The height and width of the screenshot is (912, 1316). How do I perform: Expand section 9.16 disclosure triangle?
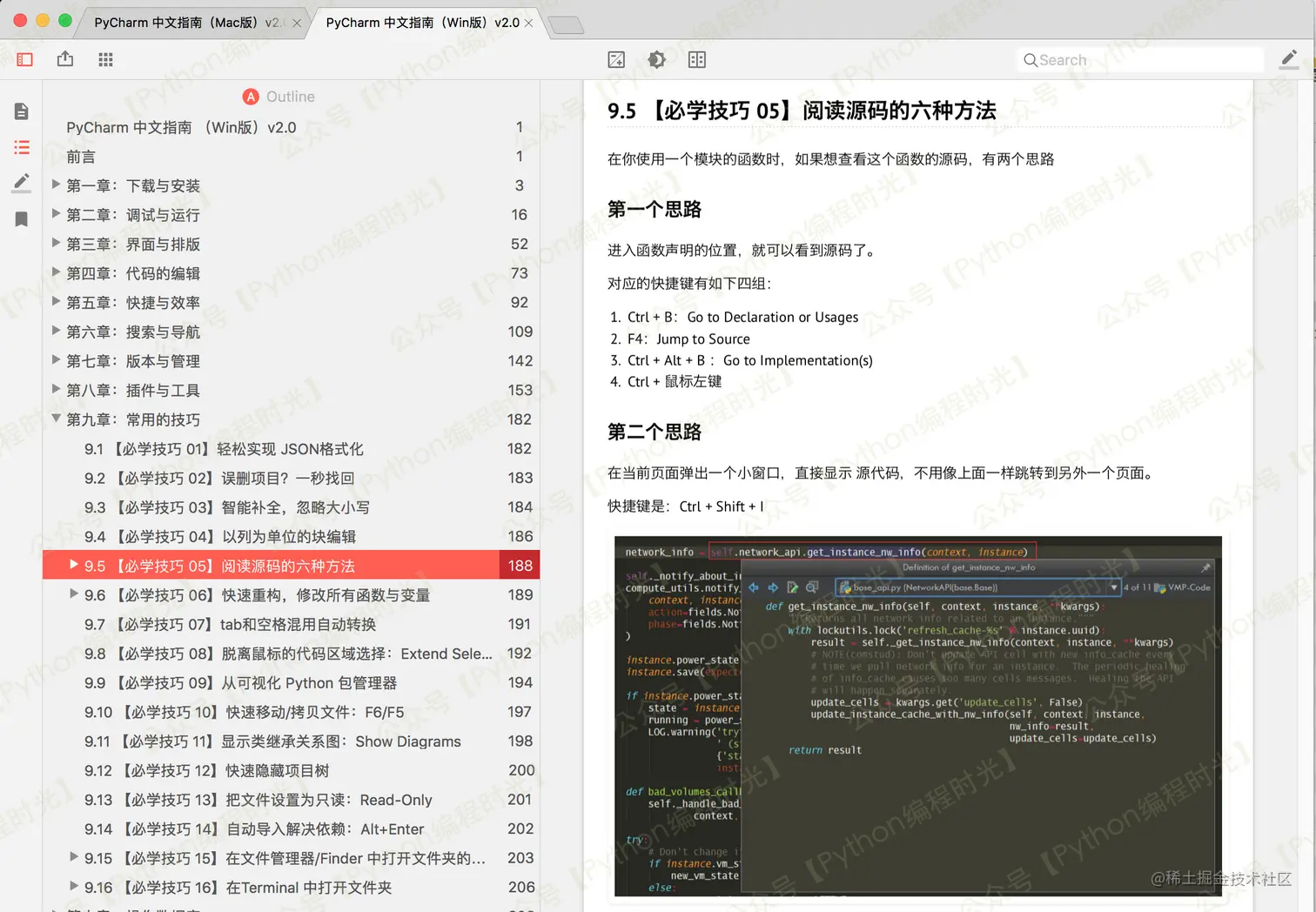point(74,886)
